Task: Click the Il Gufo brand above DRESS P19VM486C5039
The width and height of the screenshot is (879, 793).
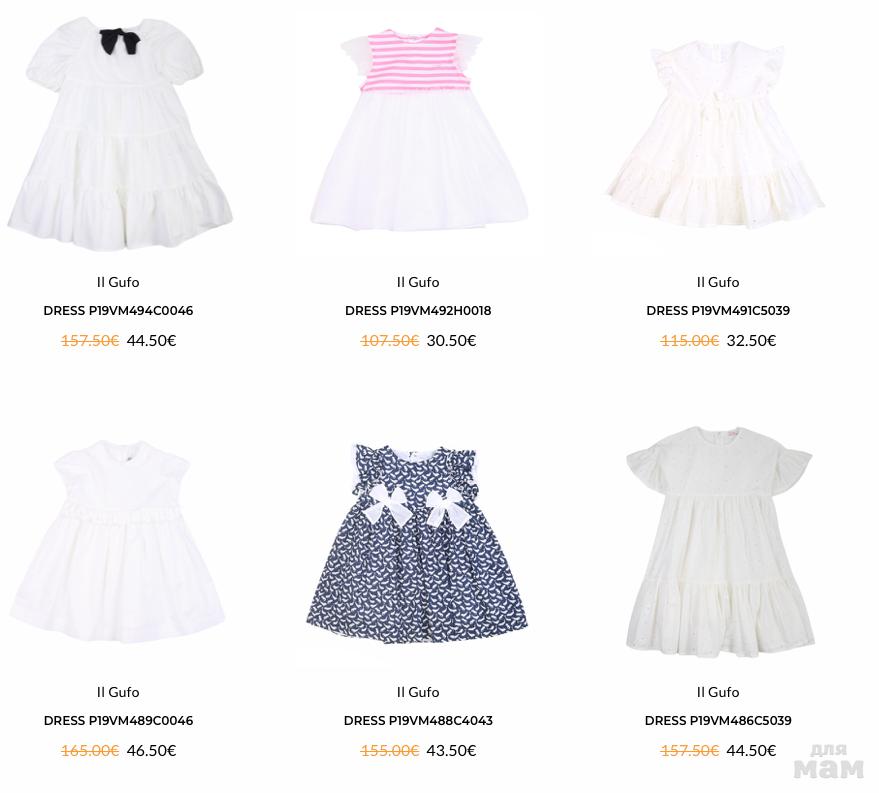Action: click(718, 693)
